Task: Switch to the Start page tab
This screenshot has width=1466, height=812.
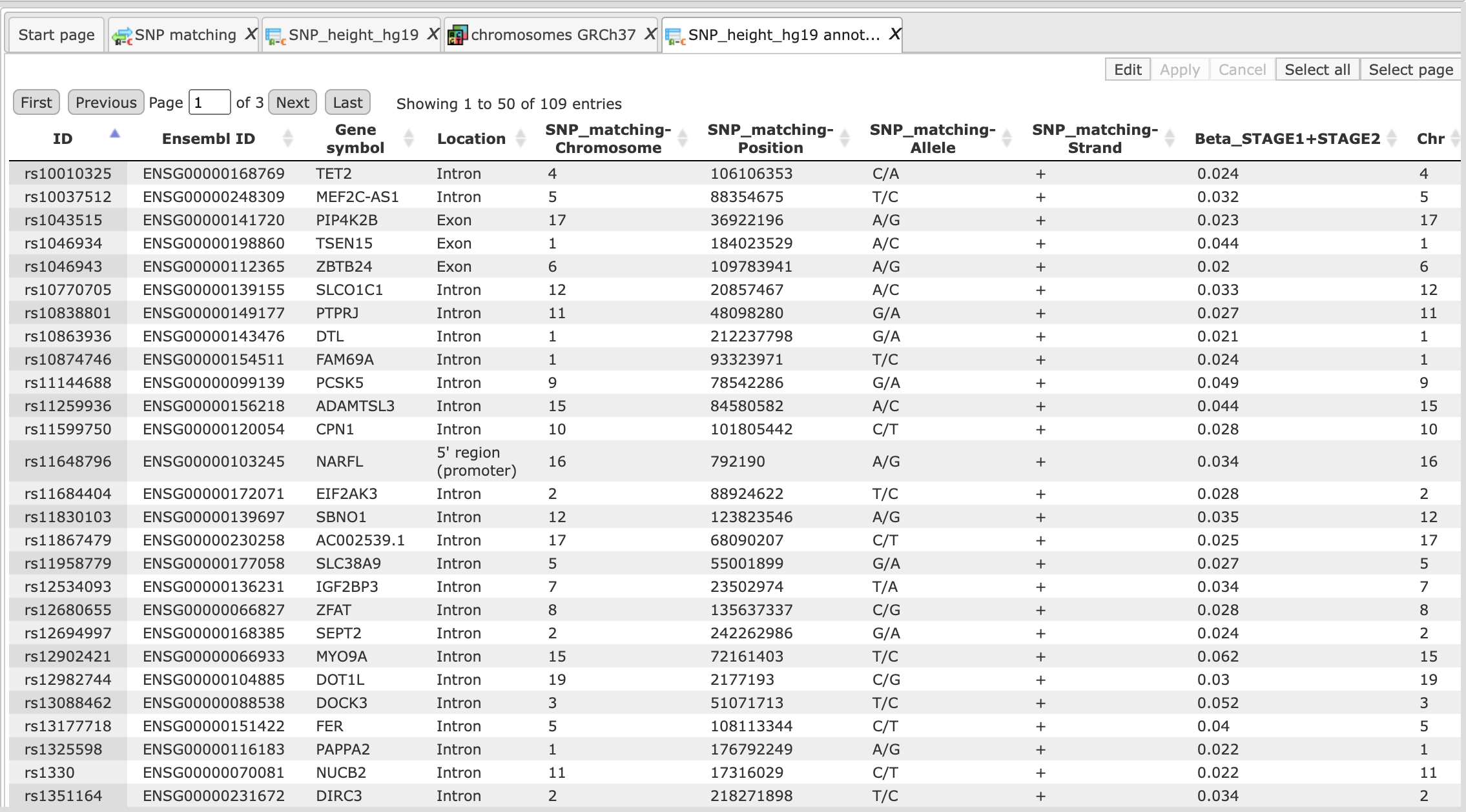Action: pos(56,35)
